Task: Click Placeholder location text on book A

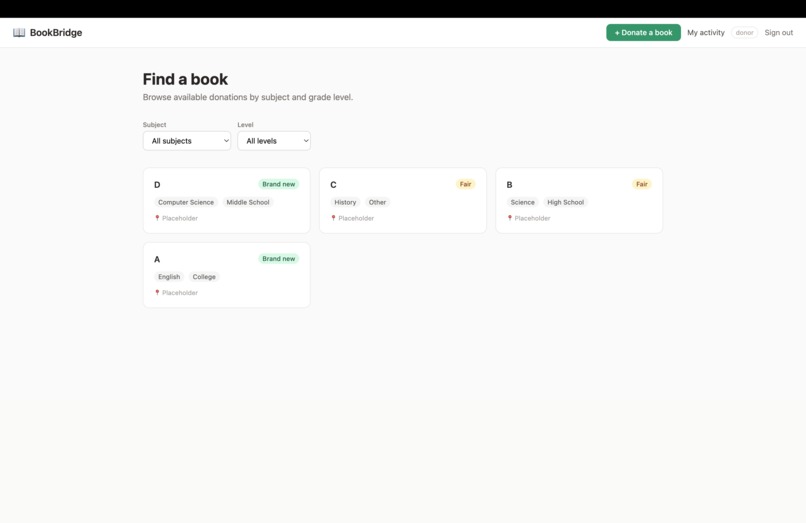Action: click(180, 293)
